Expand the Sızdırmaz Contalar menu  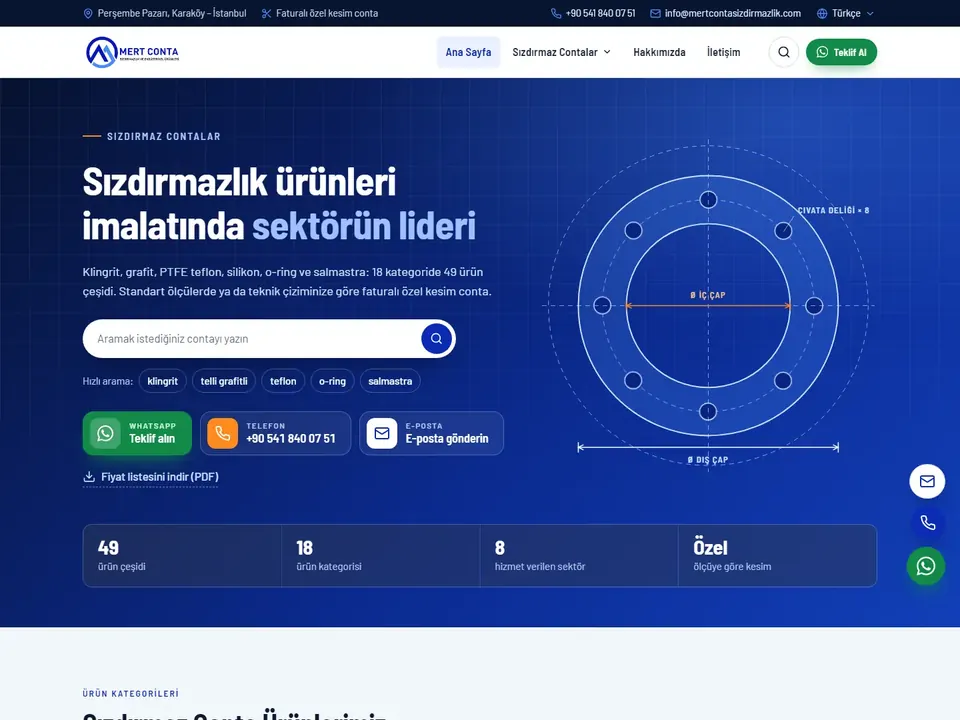561,52
